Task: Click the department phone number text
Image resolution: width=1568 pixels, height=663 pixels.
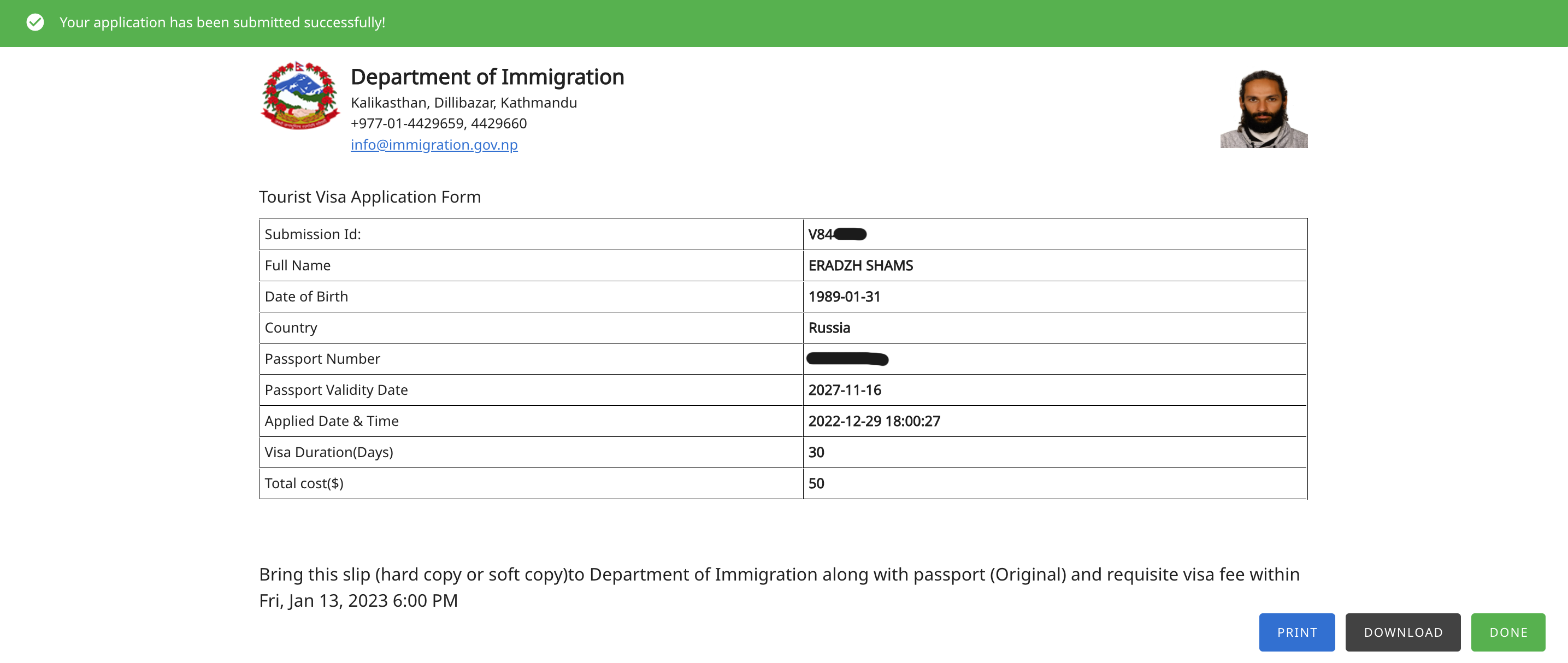Action: coord(438,123)
